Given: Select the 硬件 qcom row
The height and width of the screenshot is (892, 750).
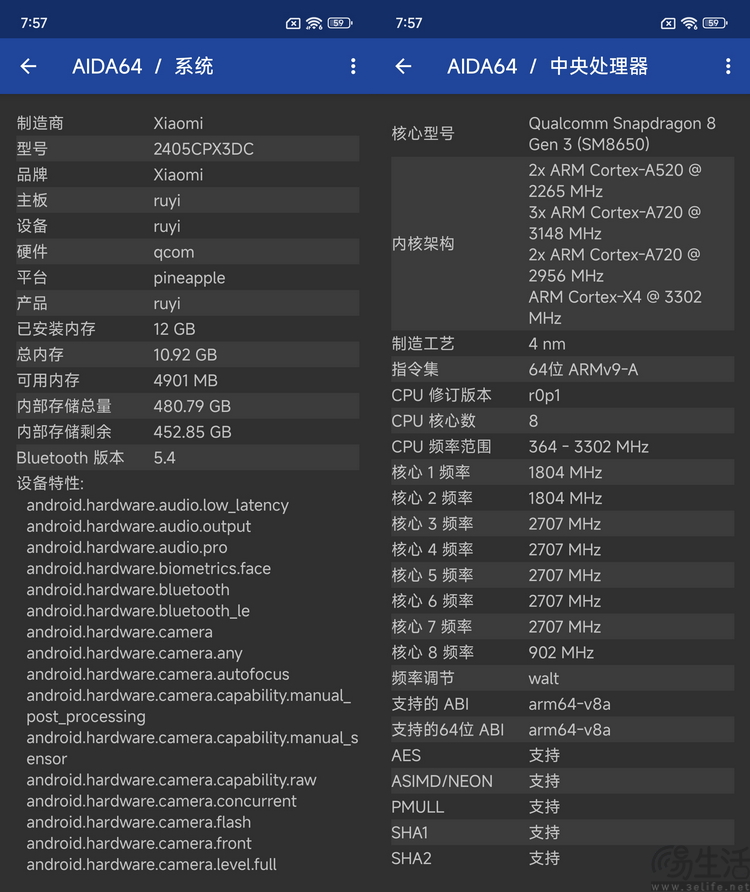Looking at the screenshot, I should click(x=188, y=252).
